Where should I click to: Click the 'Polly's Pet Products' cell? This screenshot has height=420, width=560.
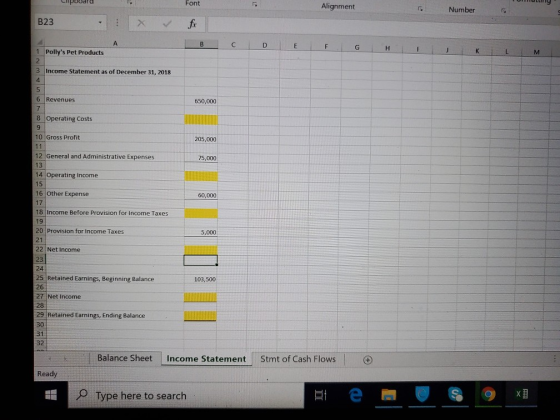[x=114, y=52]
